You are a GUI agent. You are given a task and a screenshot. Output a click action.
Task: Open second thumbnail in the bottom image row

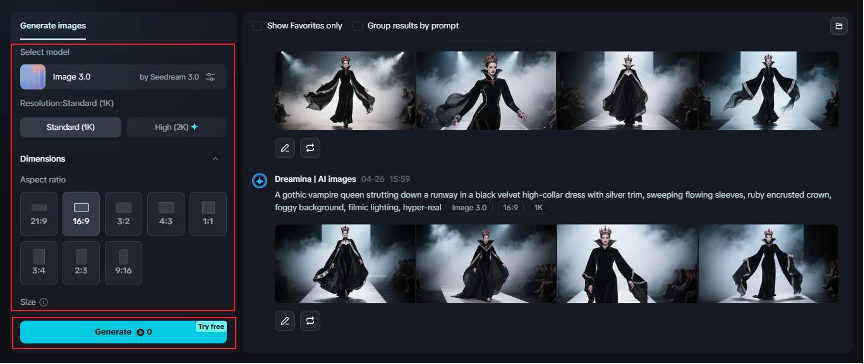tap(486, 264)
